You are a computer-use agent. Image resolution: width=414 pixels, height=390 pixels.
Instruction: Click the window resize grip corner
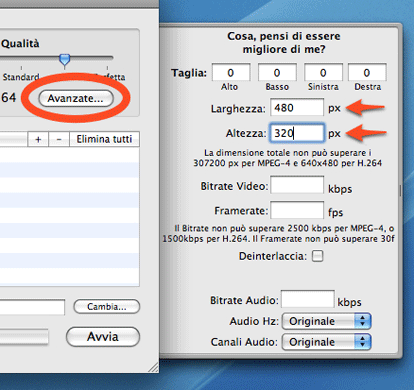pyautogui.click(x=153, y=368)
